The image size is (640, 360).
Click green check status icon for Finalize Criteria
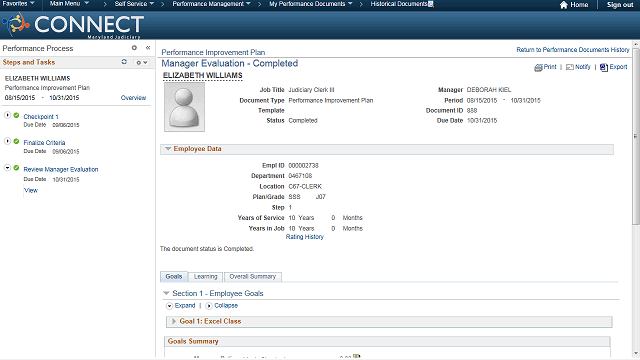pyautogui.click(x=16, y=141)
